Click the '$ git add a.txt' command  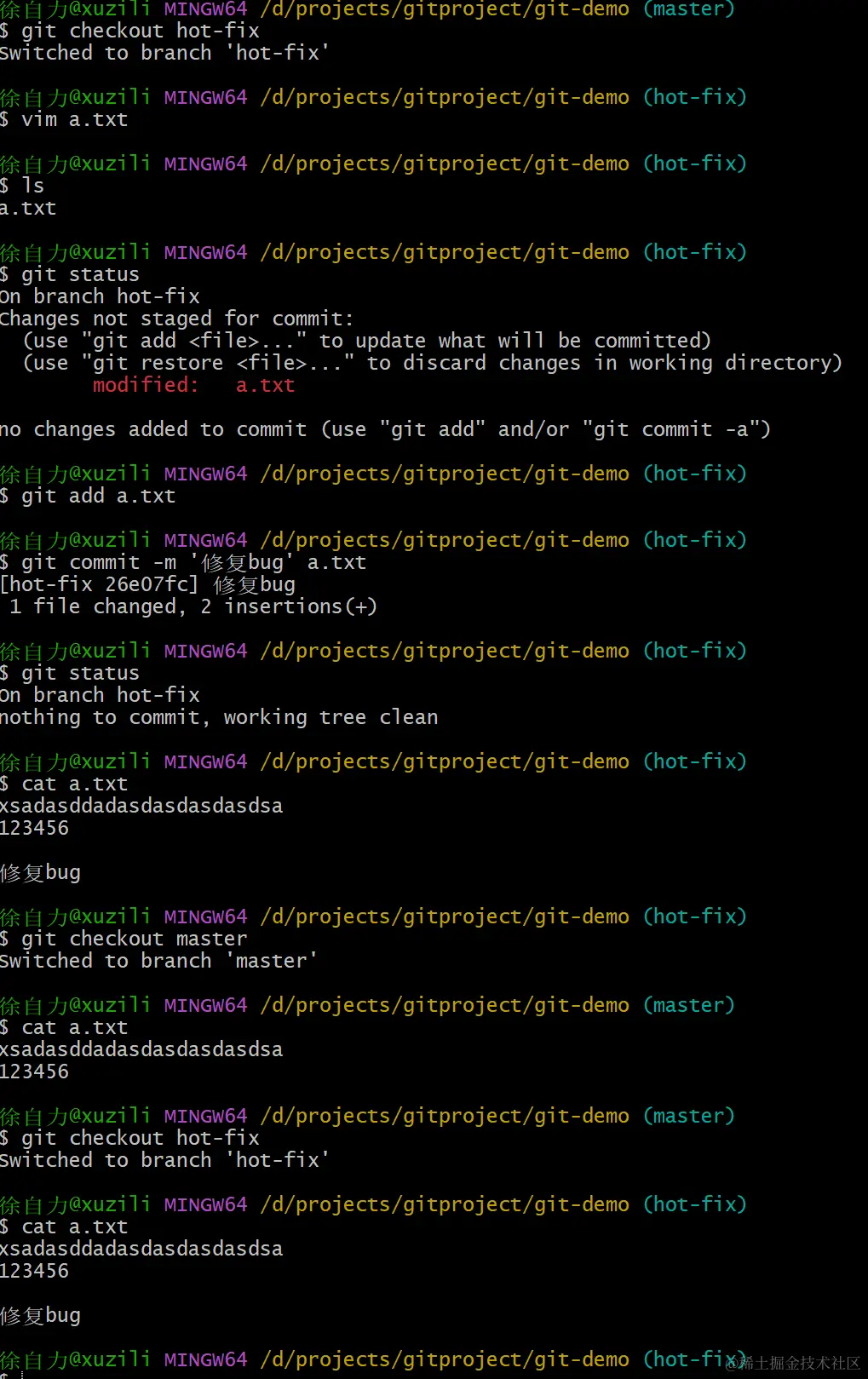coord(88,496)
